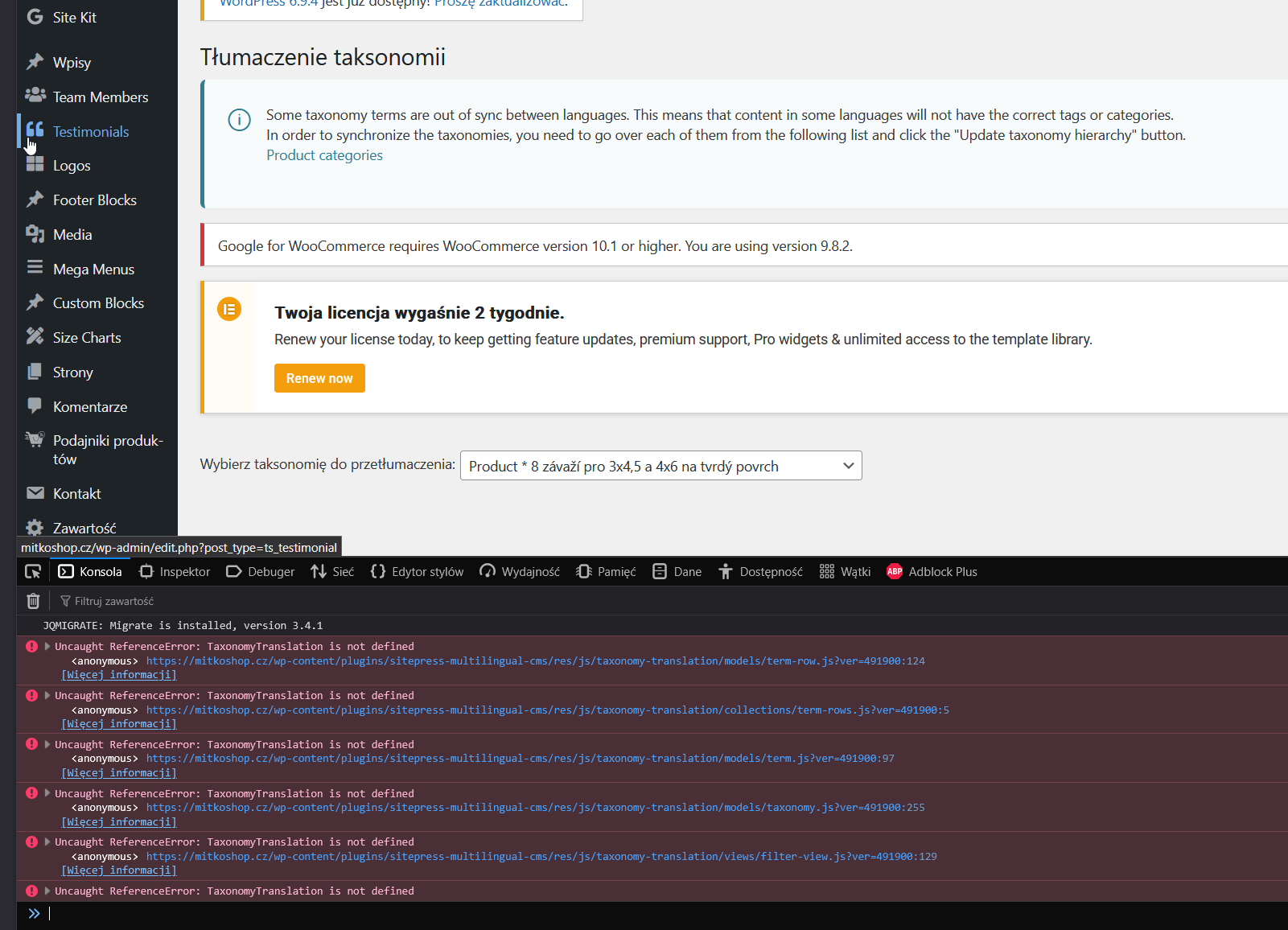Viewport: 1288px width, 930px height.
Task: Click the Tłumaczenie taksonomii page heading
Action: click(323, 57)
